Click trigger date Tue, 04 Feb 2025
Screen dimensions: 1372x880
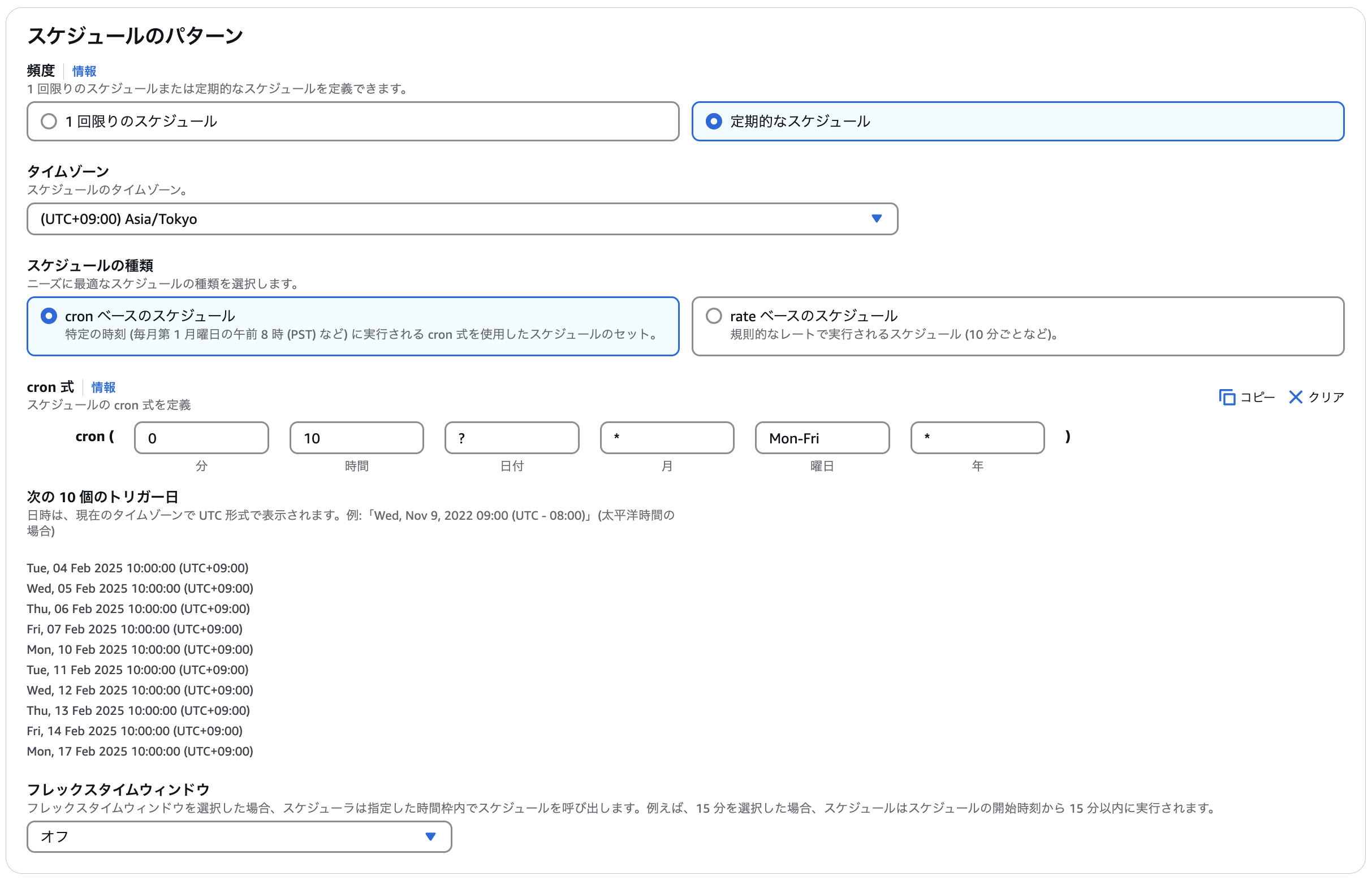[x=138, y=568]
